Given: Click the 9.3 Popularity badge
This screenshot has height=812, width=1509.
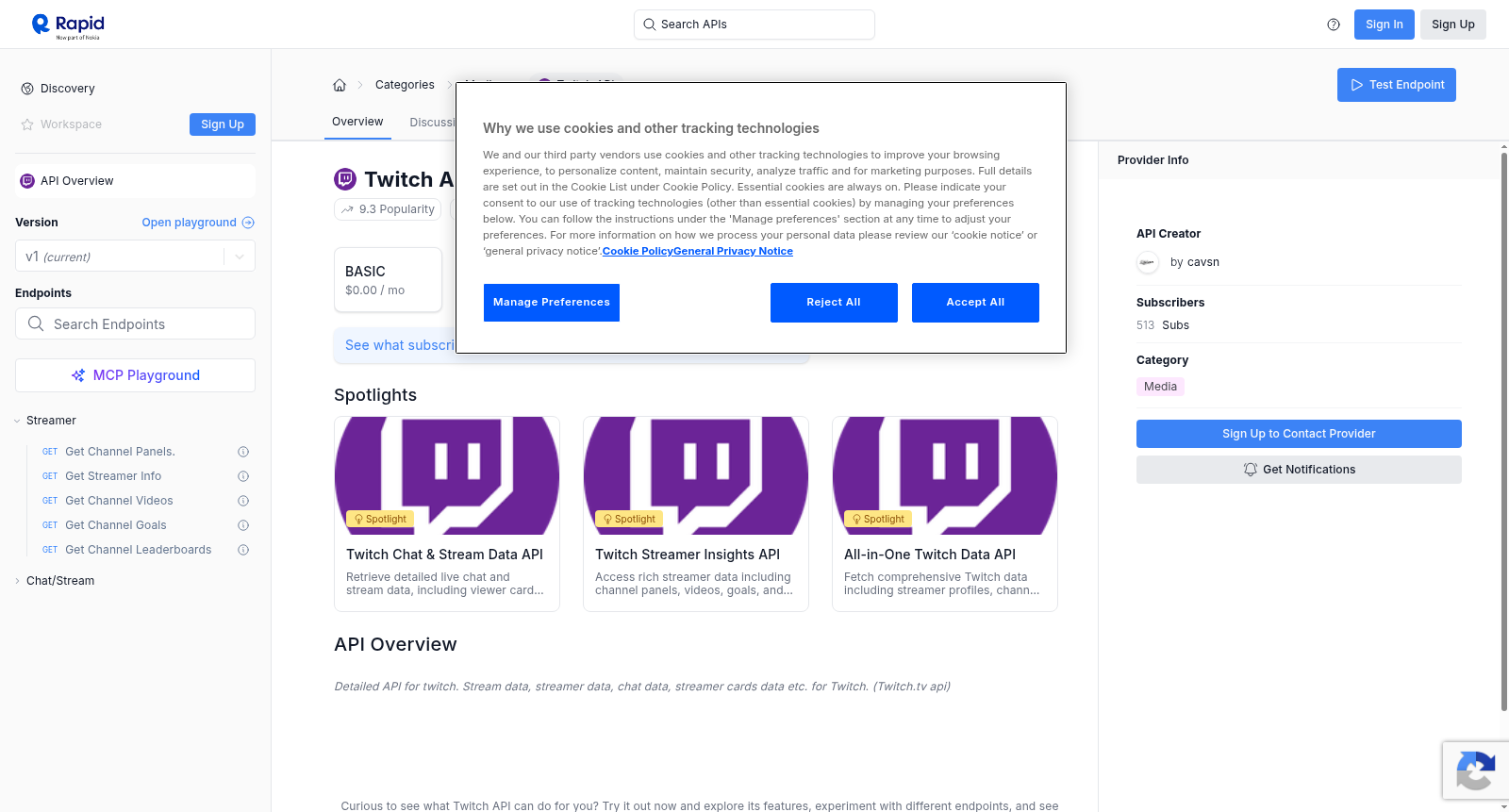Looking at the screenshot, I should point(388,209).
